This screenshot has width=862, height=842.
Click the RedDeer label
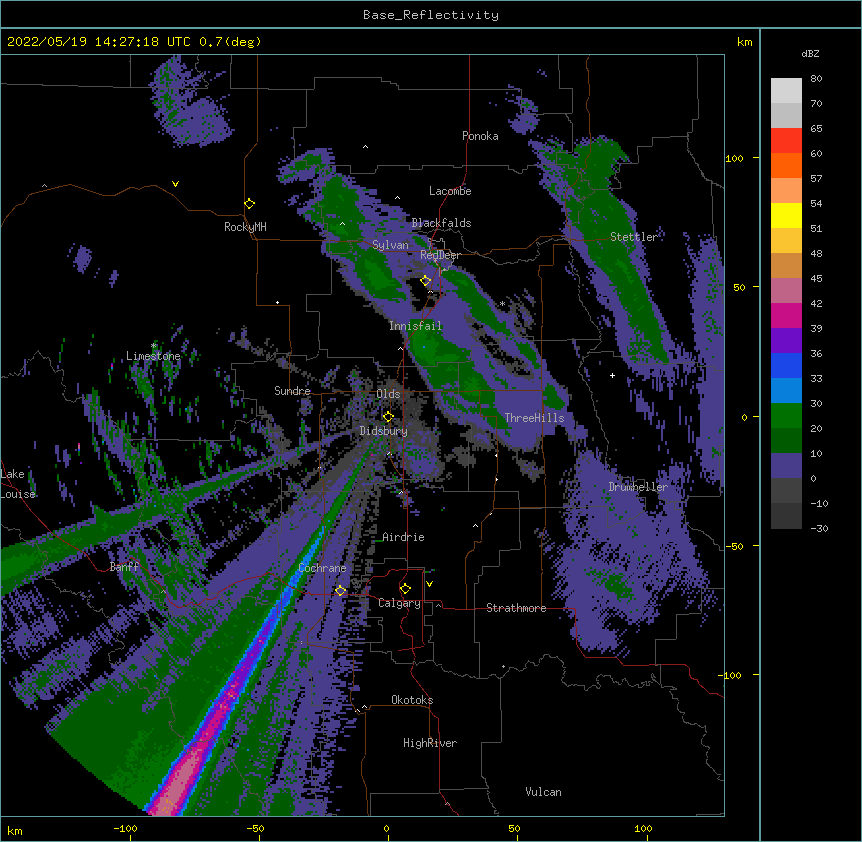click(x=440, y=255)
